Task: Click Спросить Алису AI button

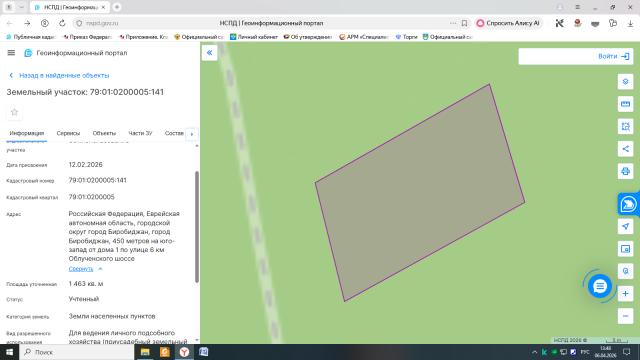Action: coord(509,23)
